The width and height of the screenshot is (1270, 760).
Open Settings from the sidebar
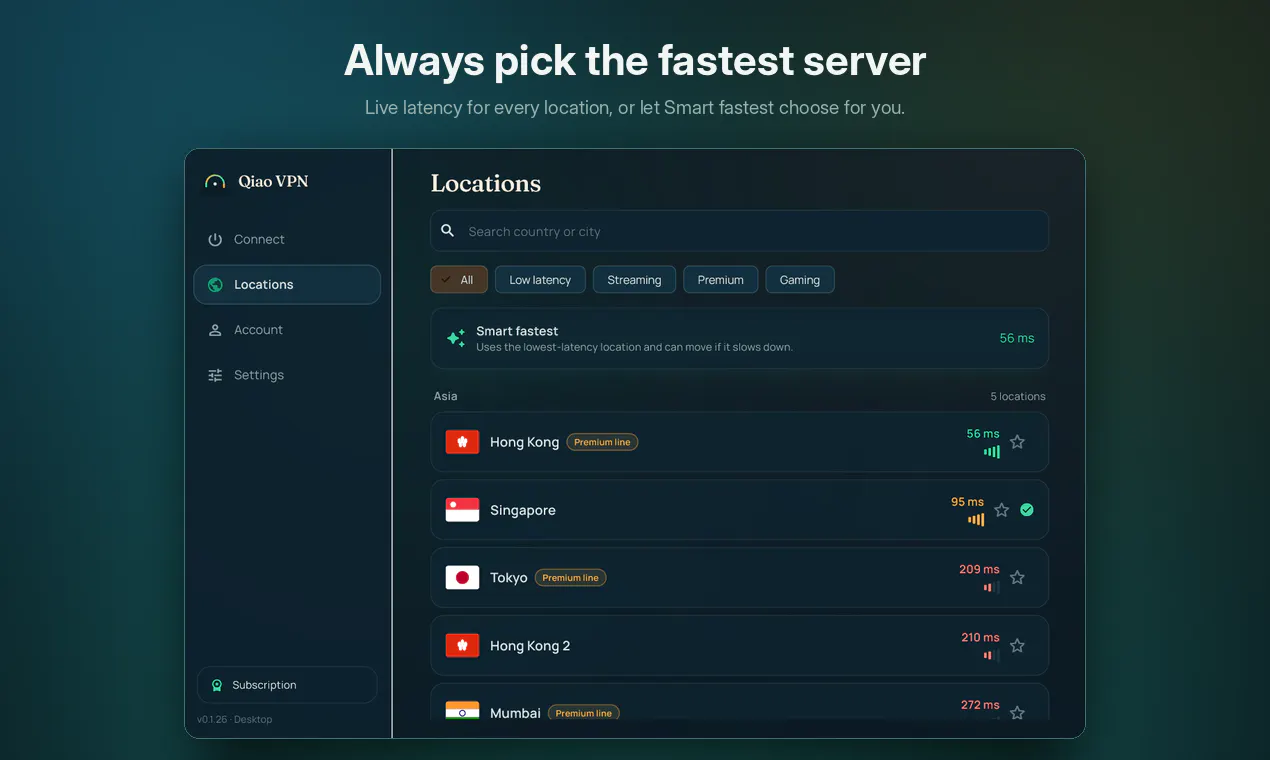(287, 375)
